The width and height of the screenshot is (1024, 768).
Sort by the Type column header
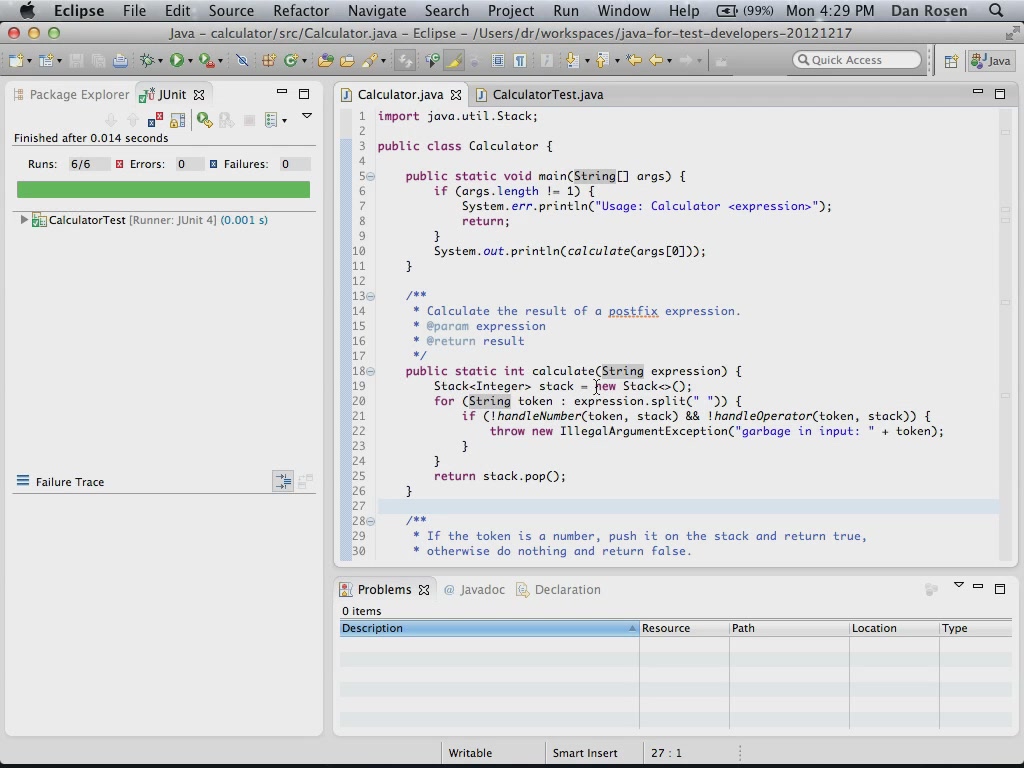[x=976, y=628]
